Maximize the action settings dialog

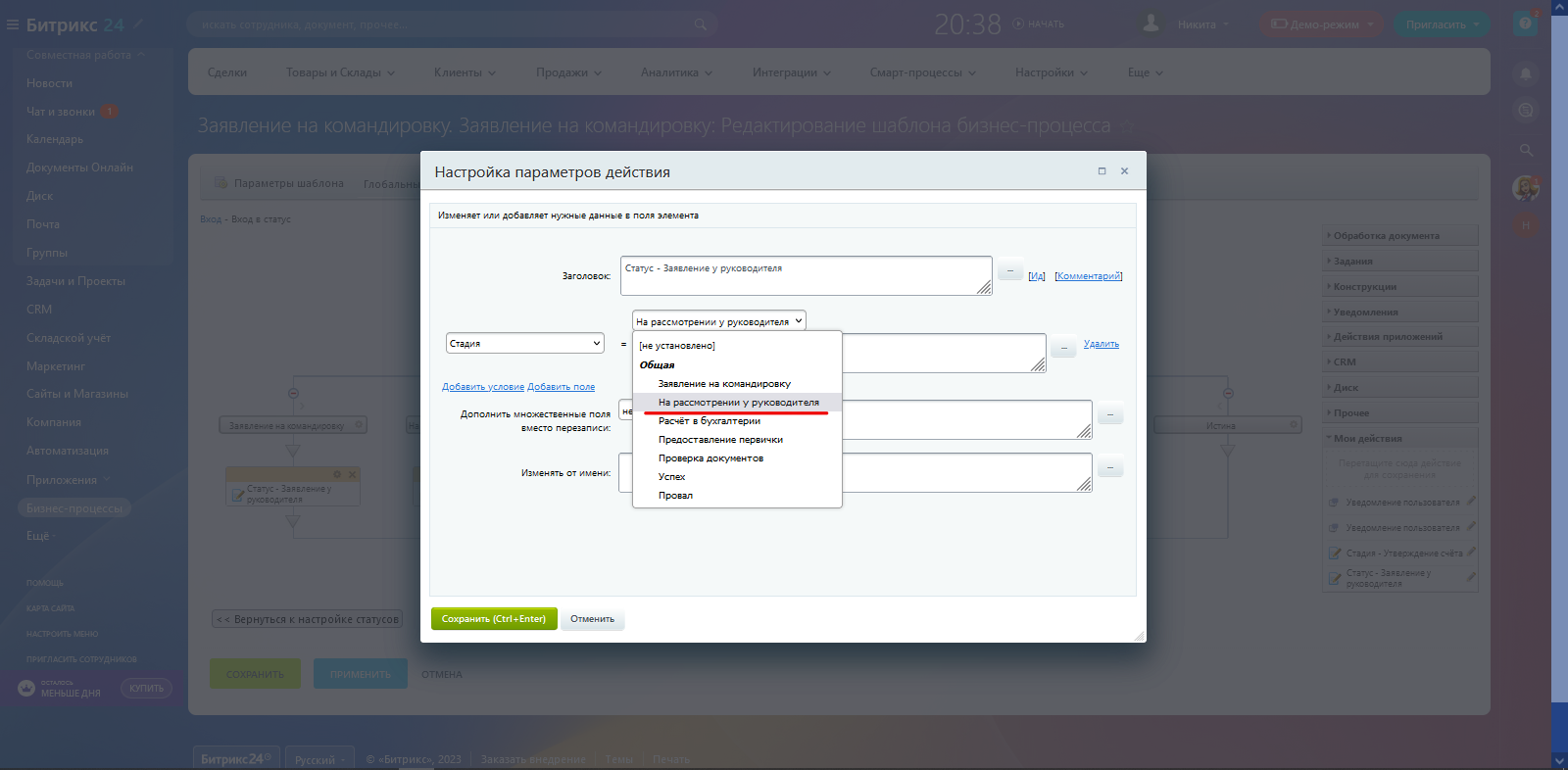pyautogui.click(x=1102, y=170)
